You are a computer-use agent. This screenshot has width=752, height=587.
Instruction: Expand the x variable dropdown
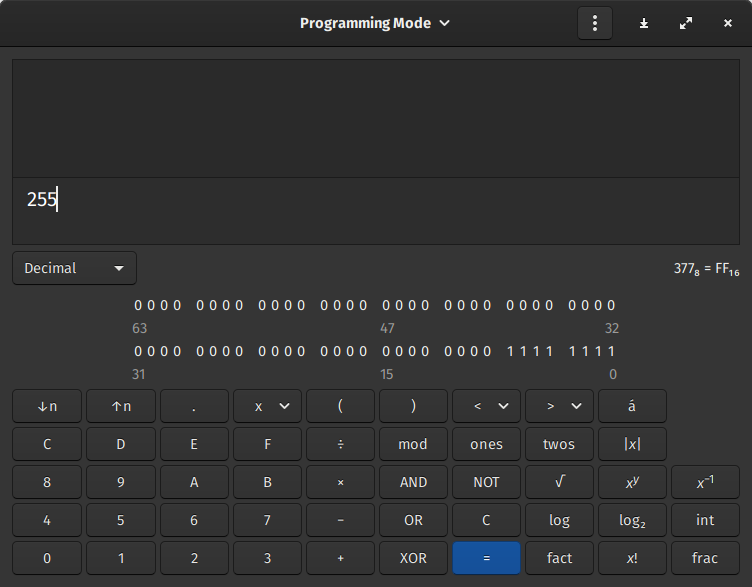267,406
